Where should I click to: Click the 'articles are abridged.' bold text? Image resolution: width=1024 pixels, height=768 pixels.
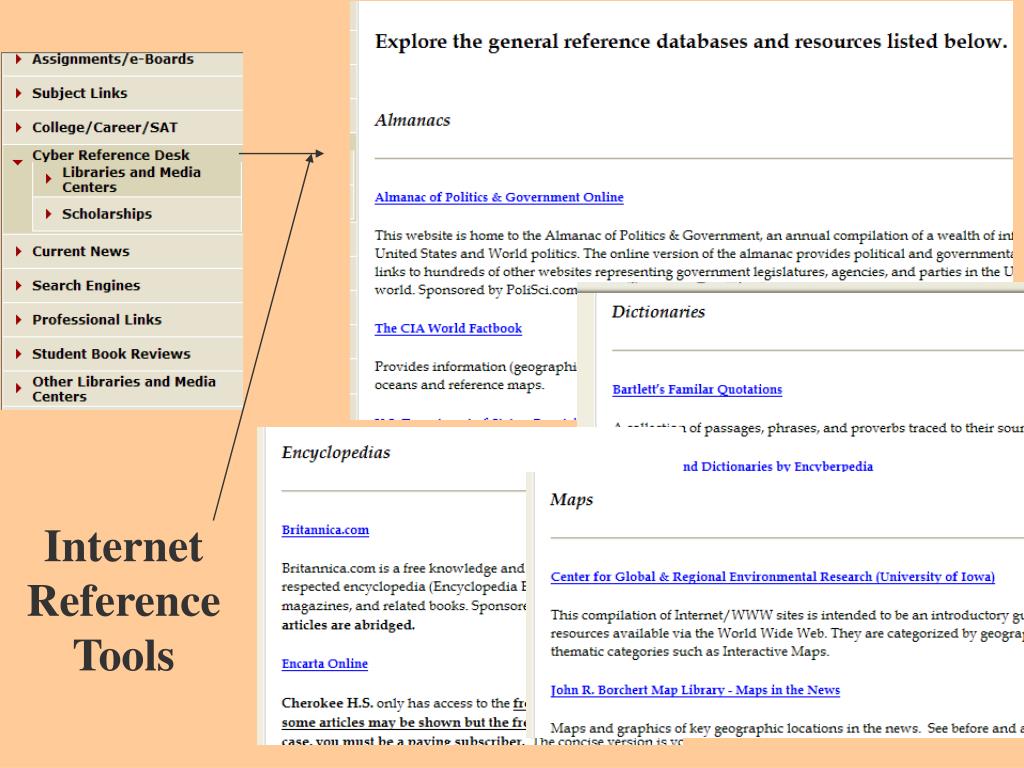348,625
